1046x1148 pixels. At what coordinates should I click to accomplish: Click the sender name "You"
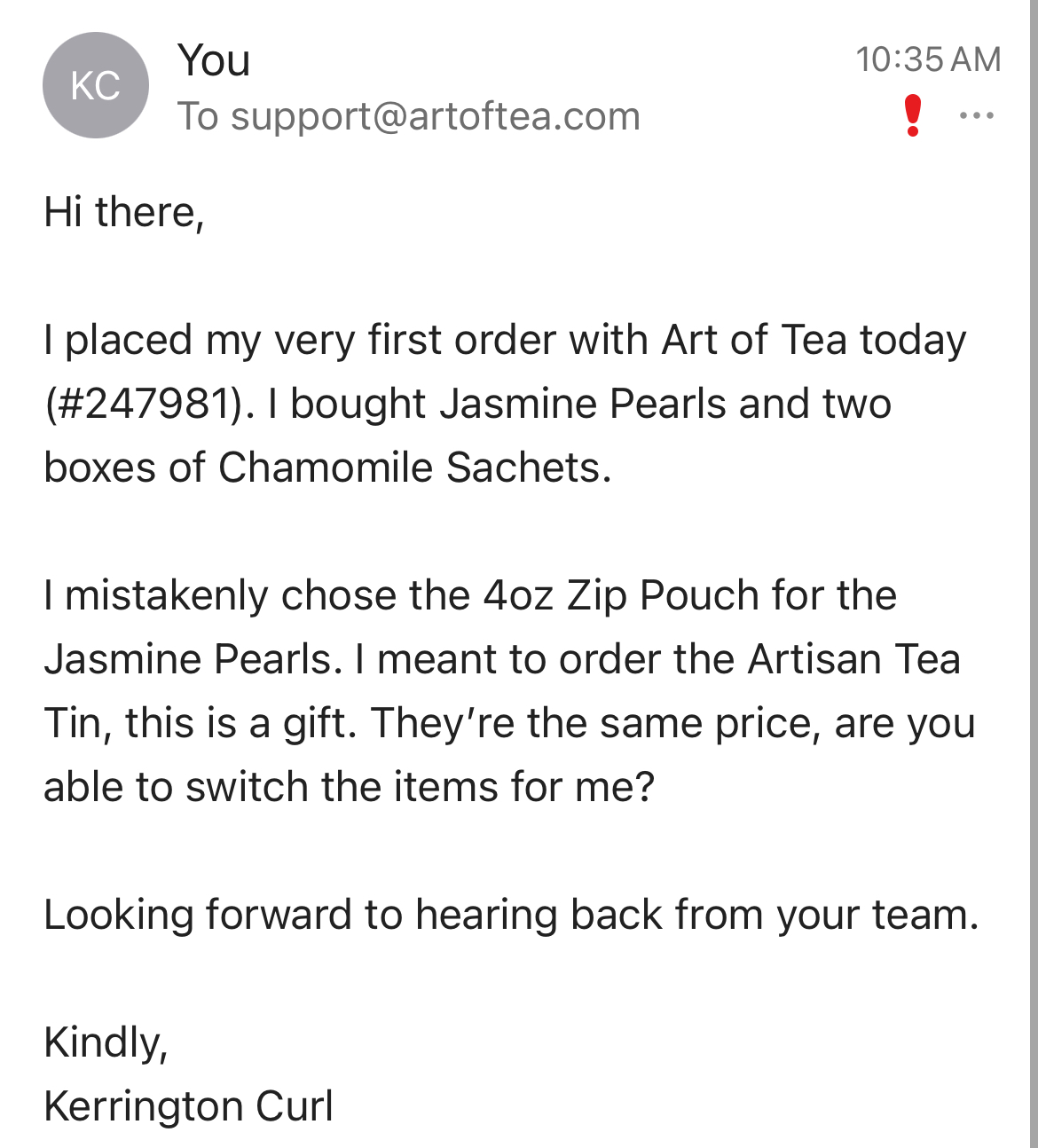(x=214, y=60)
